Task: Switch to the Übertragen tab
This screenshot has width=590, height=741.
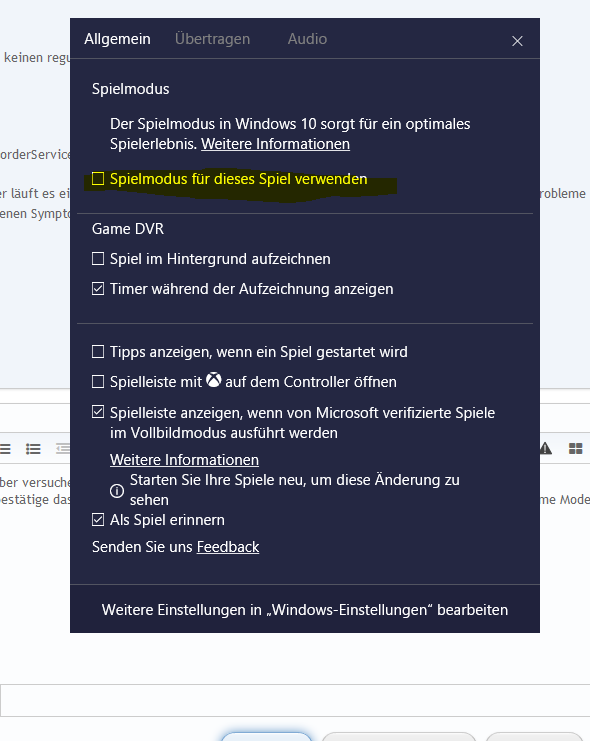Action: pos(212,39)
